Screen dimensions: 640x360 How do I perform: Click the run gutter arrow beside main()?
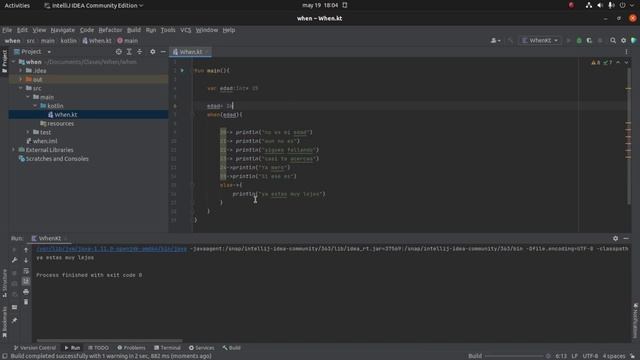coord(182,70)
